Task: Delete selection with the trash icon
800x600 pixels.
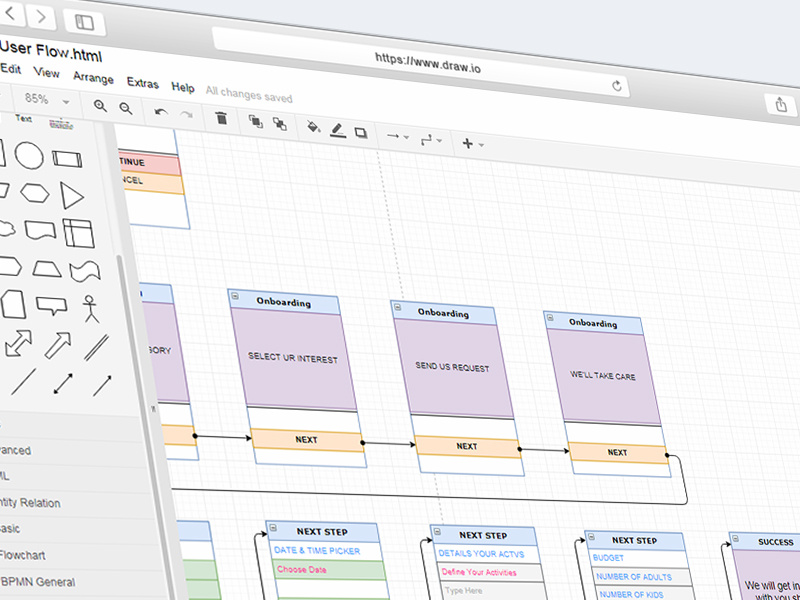Action: pos(221,118)
